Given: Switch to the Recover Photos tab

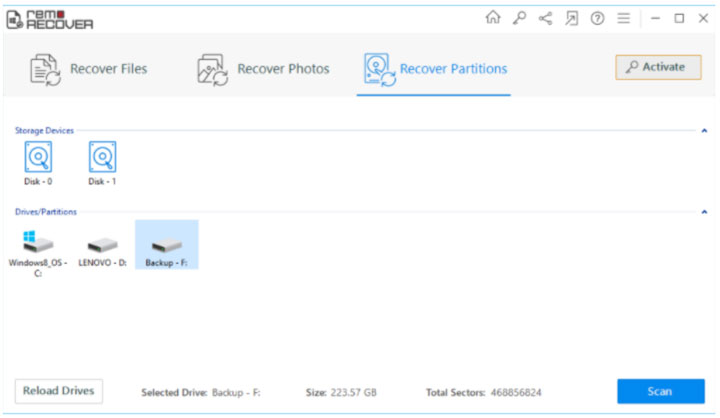Looking at the screenshot, I should 263,69.
